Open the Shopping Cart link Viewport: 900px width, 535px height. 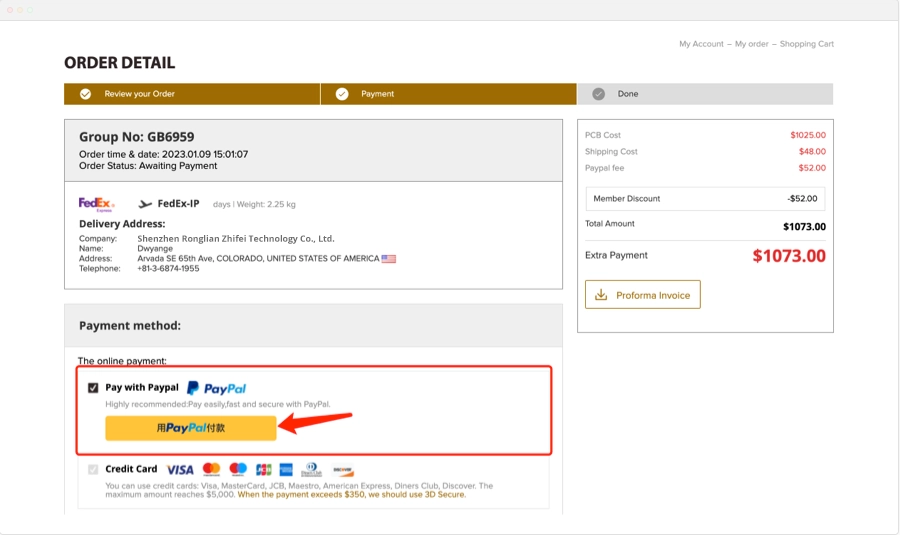[x=806, y=44]
